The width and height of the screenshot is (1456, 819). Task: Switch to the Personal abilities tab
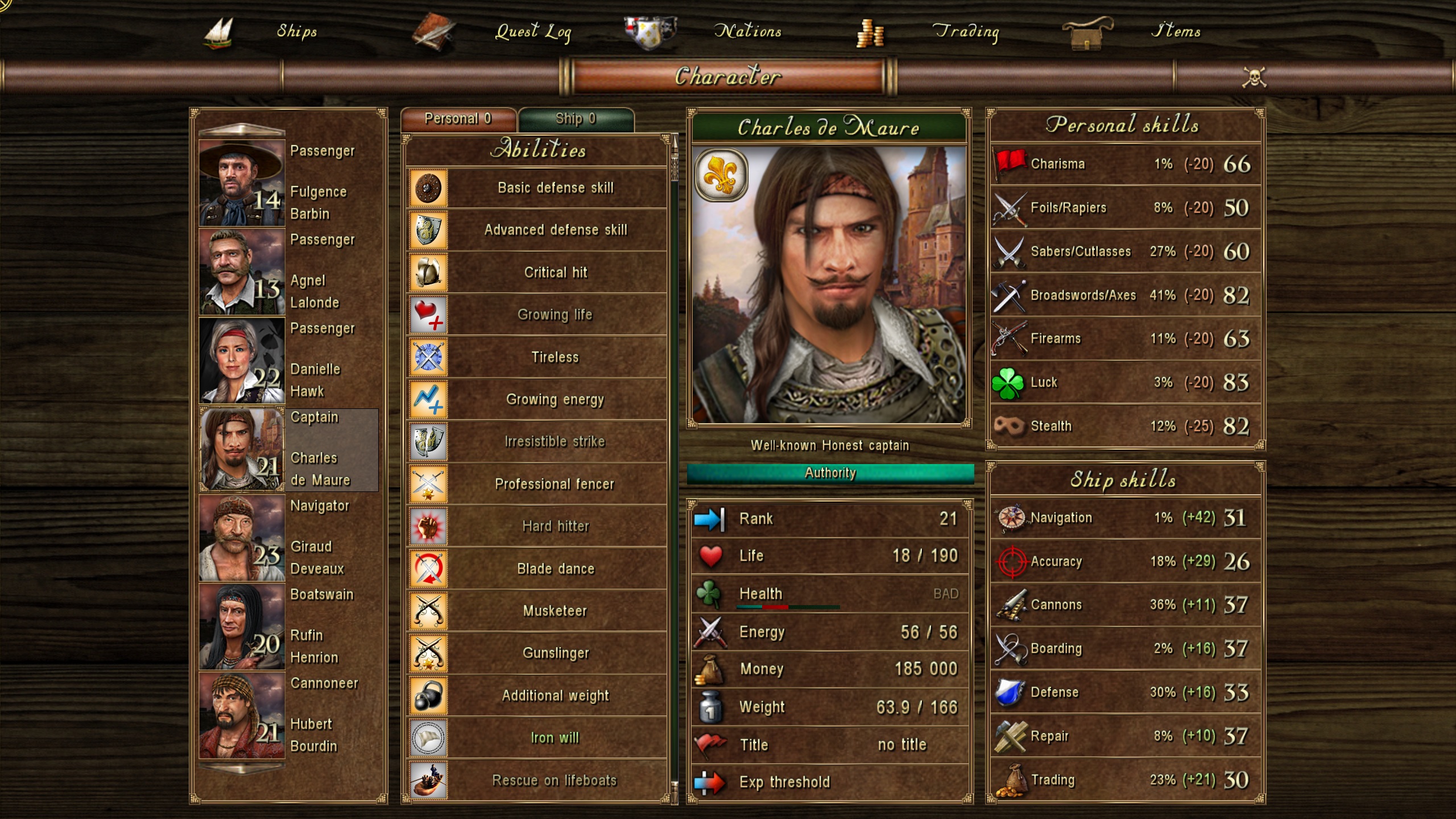click(x=458, y=119)
